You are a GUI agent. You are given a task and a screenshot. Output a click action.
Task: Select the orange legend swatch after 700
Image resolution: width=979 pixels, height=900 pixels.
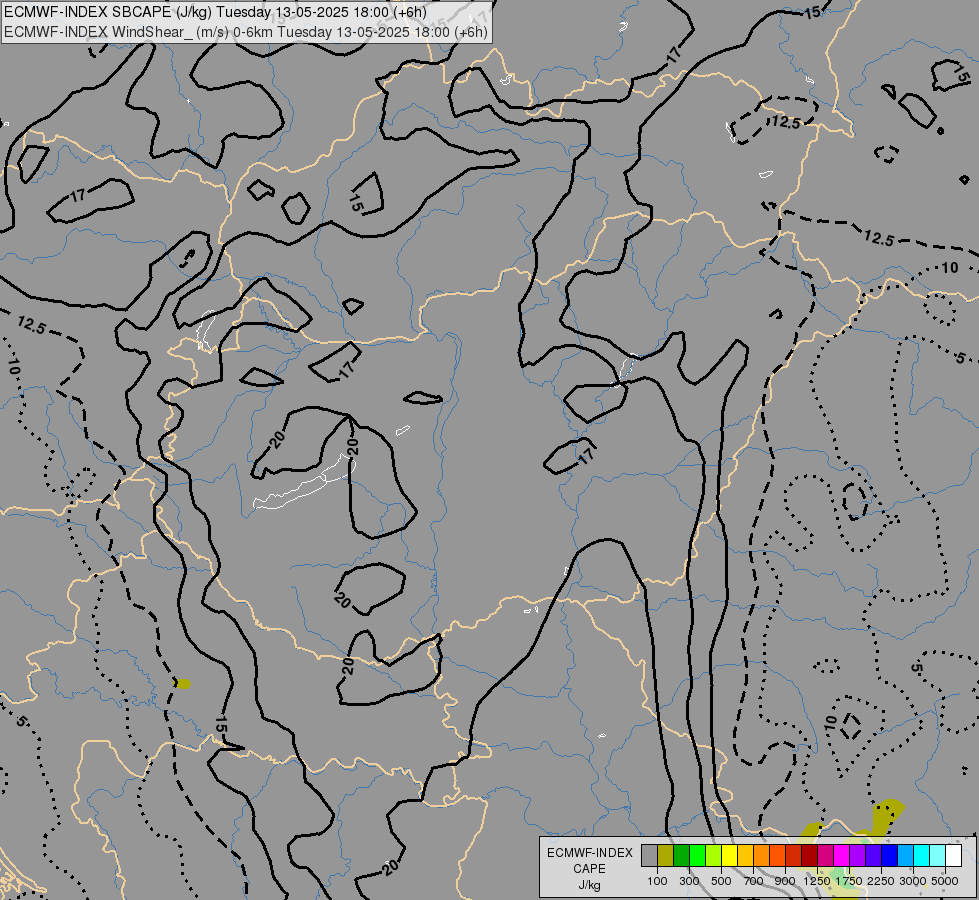coord(762,856)
